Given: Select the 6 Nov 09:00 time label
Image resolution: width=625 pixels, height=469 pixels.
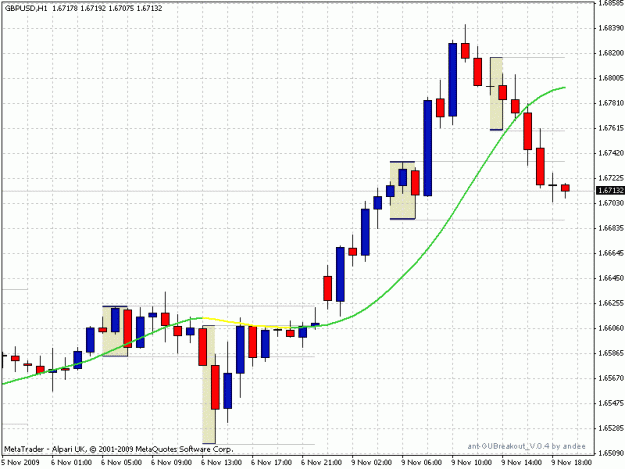Looking at the screenshot, I should point(171,463).
